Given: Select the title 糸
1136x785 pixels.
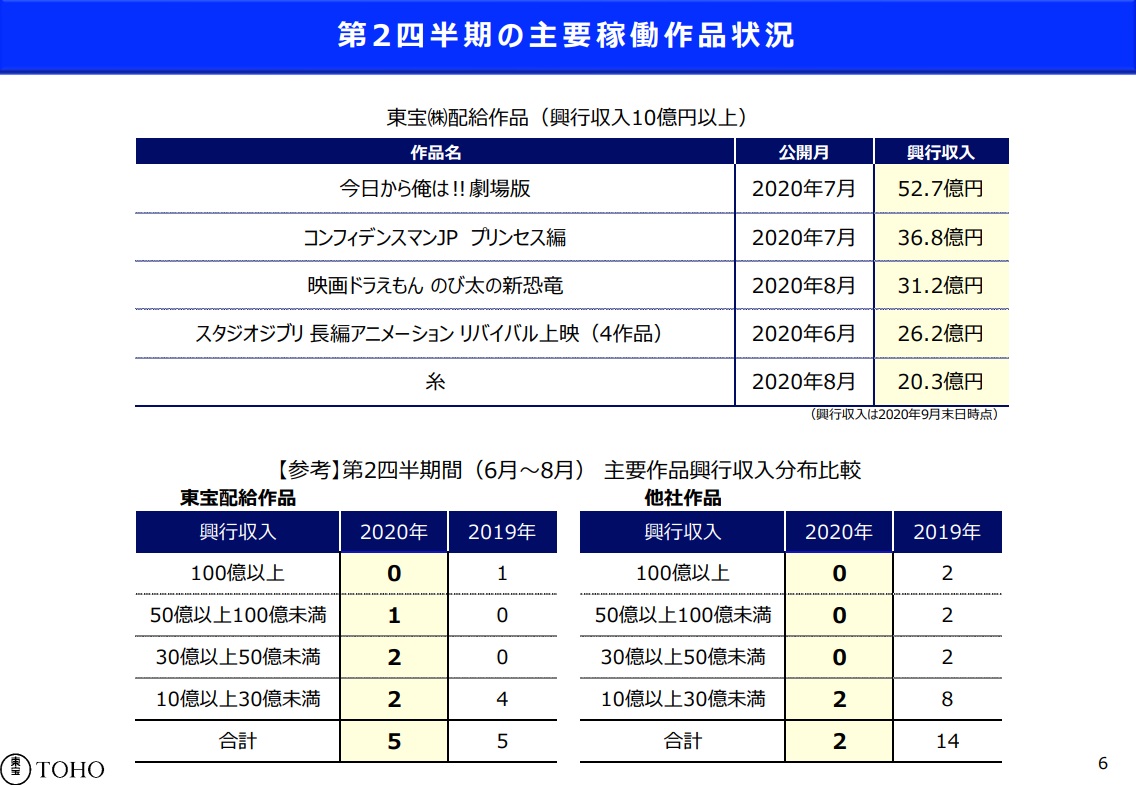Looking at the screenshot, I should pyautogui.click(x=435, y=382).
